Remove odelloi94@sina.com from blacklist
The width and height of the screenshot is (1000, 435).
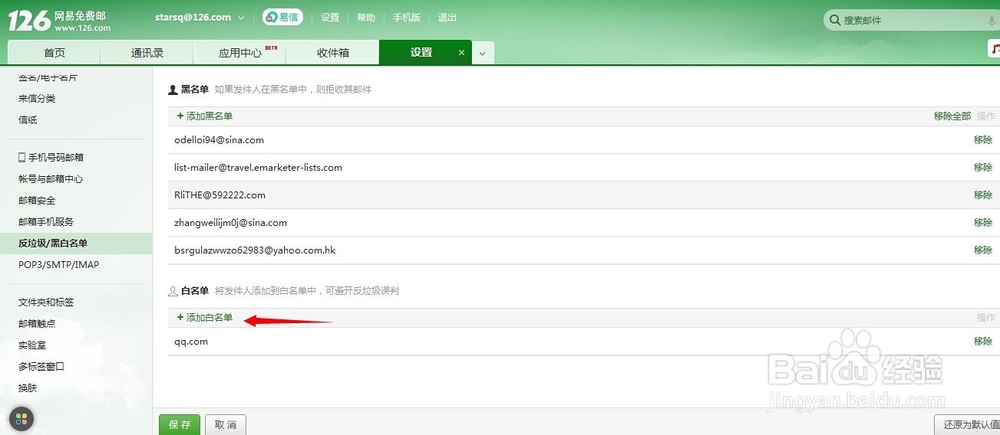click(983, 140)
